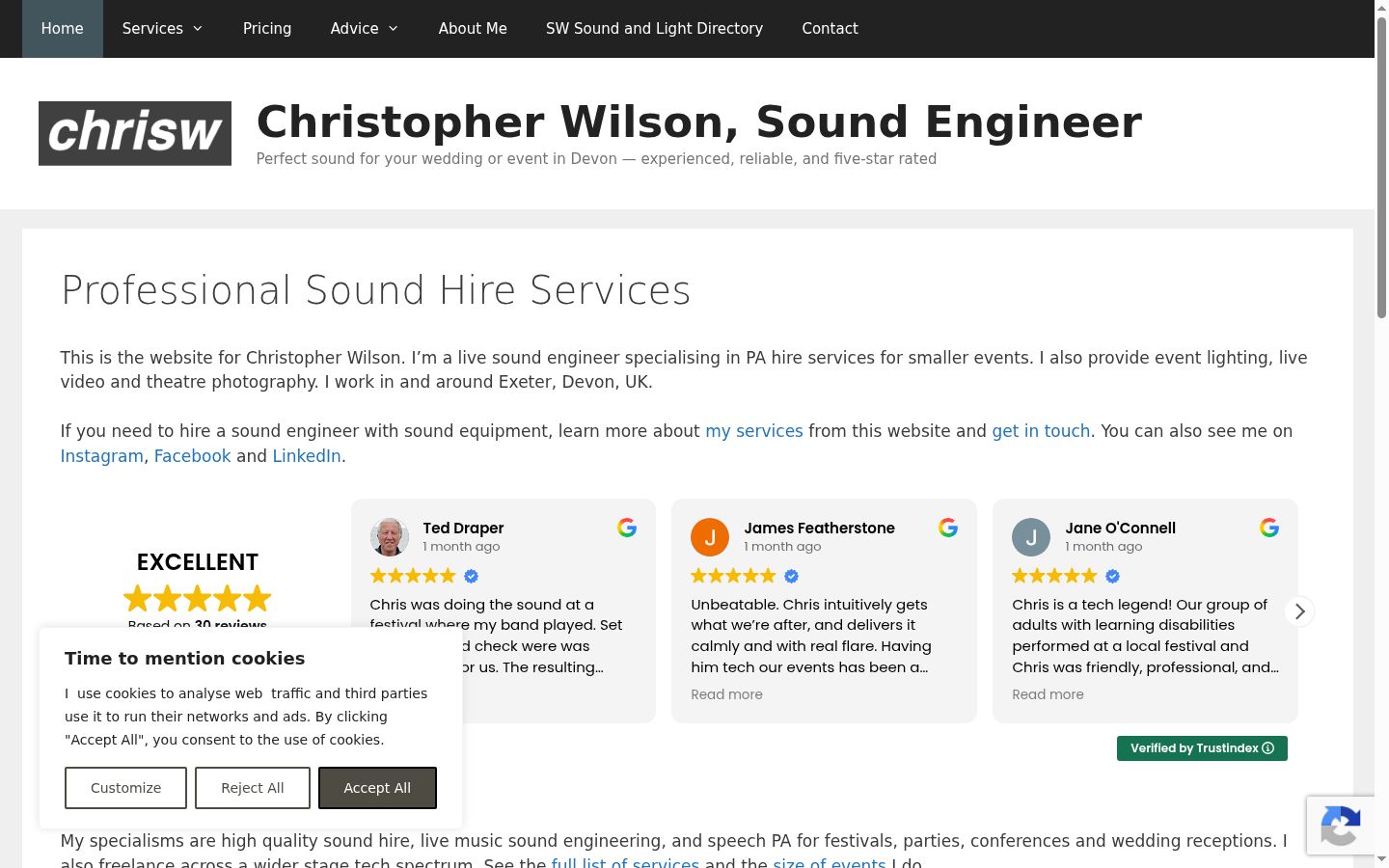Open the Instagram link
The height and width of the screenshot is (868, 1389).
(101, 456)
